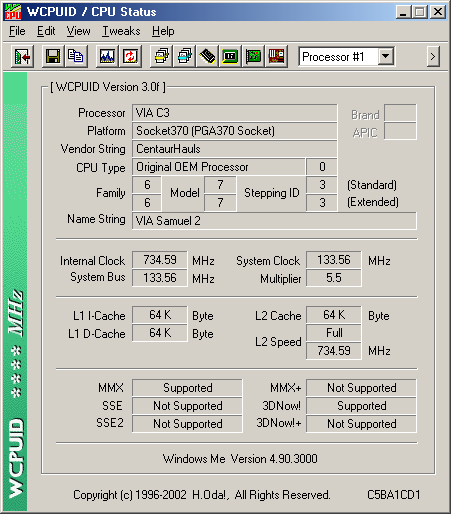Click the Exit door icon in toolbar
The width and height of the screenshot is (451, 514).
22,57
